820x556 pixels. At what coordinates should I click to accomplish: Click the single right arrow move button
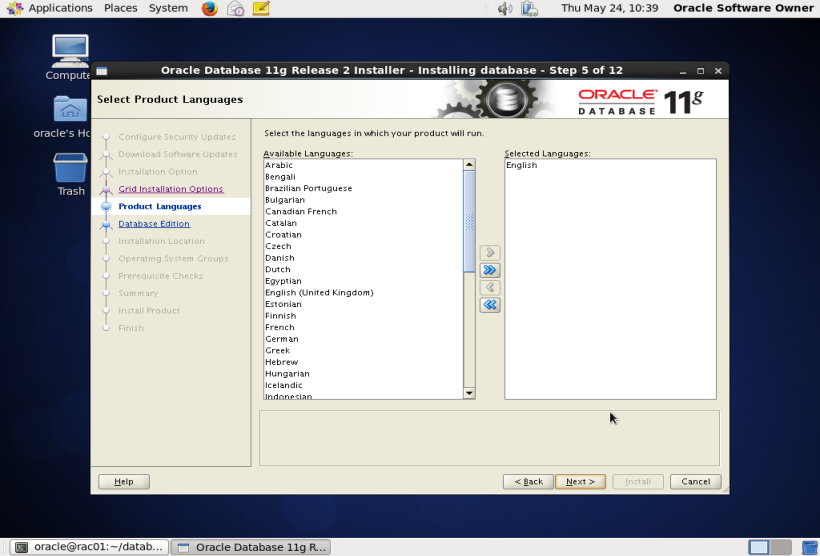coord(490,253)
